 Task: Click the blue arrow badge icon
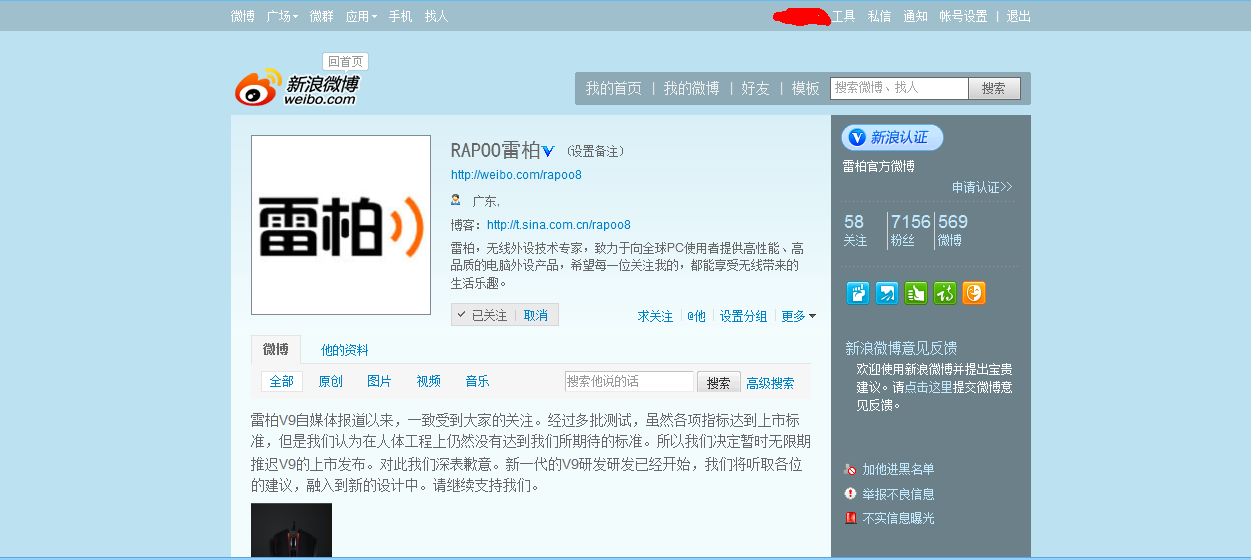click(x=887, y=293)
